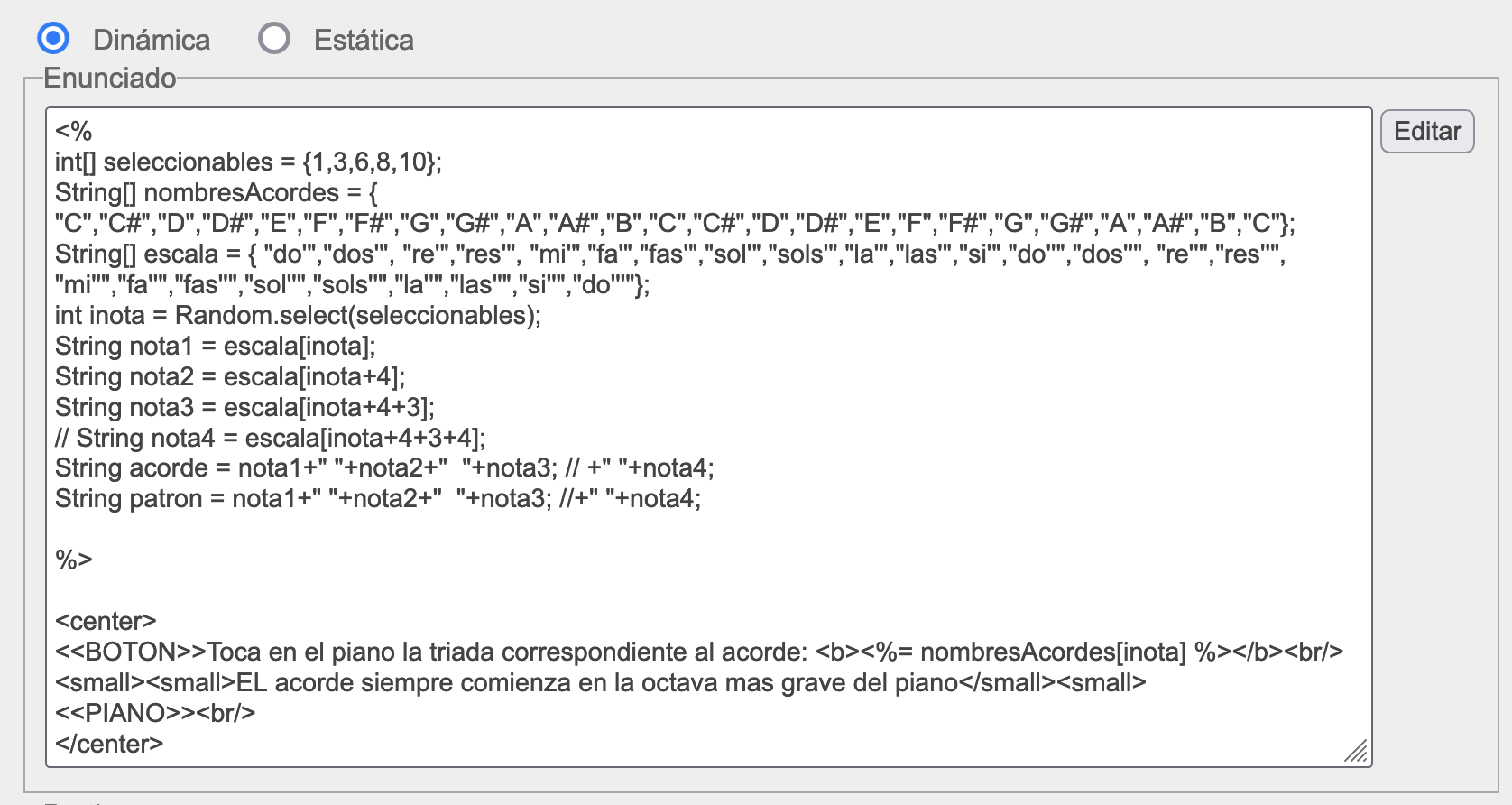Screen dimensions: 1512x805
Task: Click the '<<PIANO>><br/>' line
Action: 155,714
